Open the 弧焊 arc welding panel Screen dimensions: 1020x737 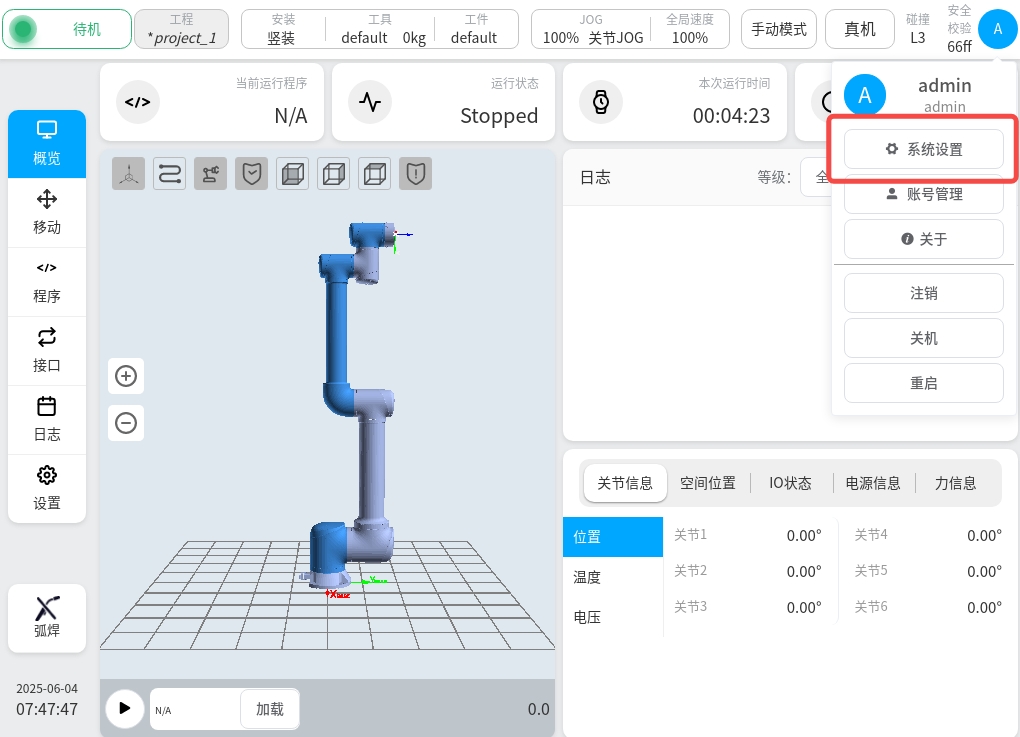coord(47,618)
